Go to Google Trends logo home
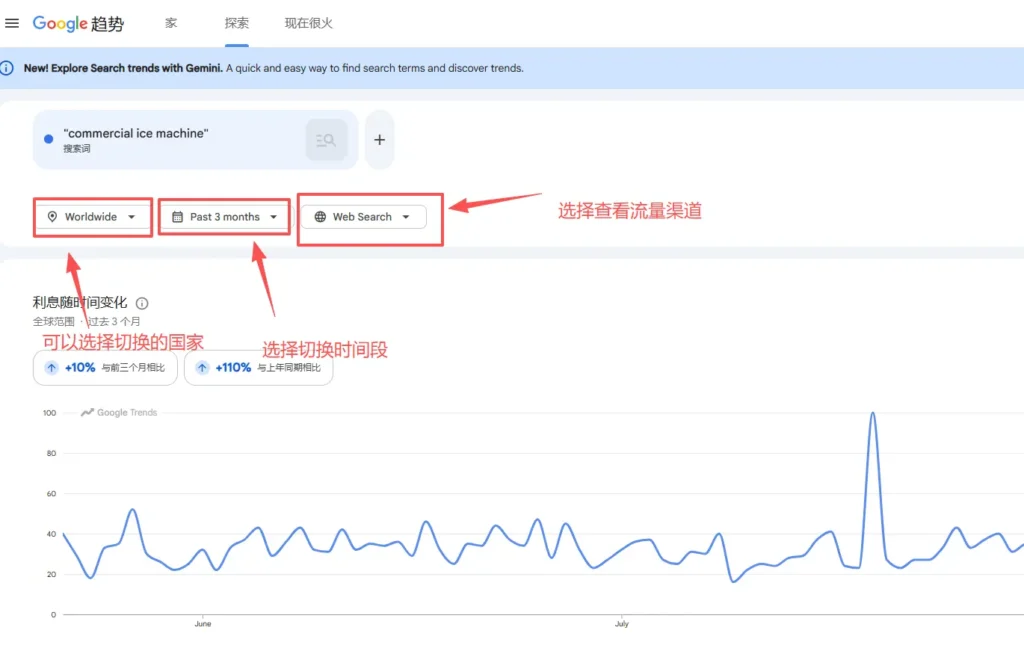1024x648 pixels. [x=78, y=24]
